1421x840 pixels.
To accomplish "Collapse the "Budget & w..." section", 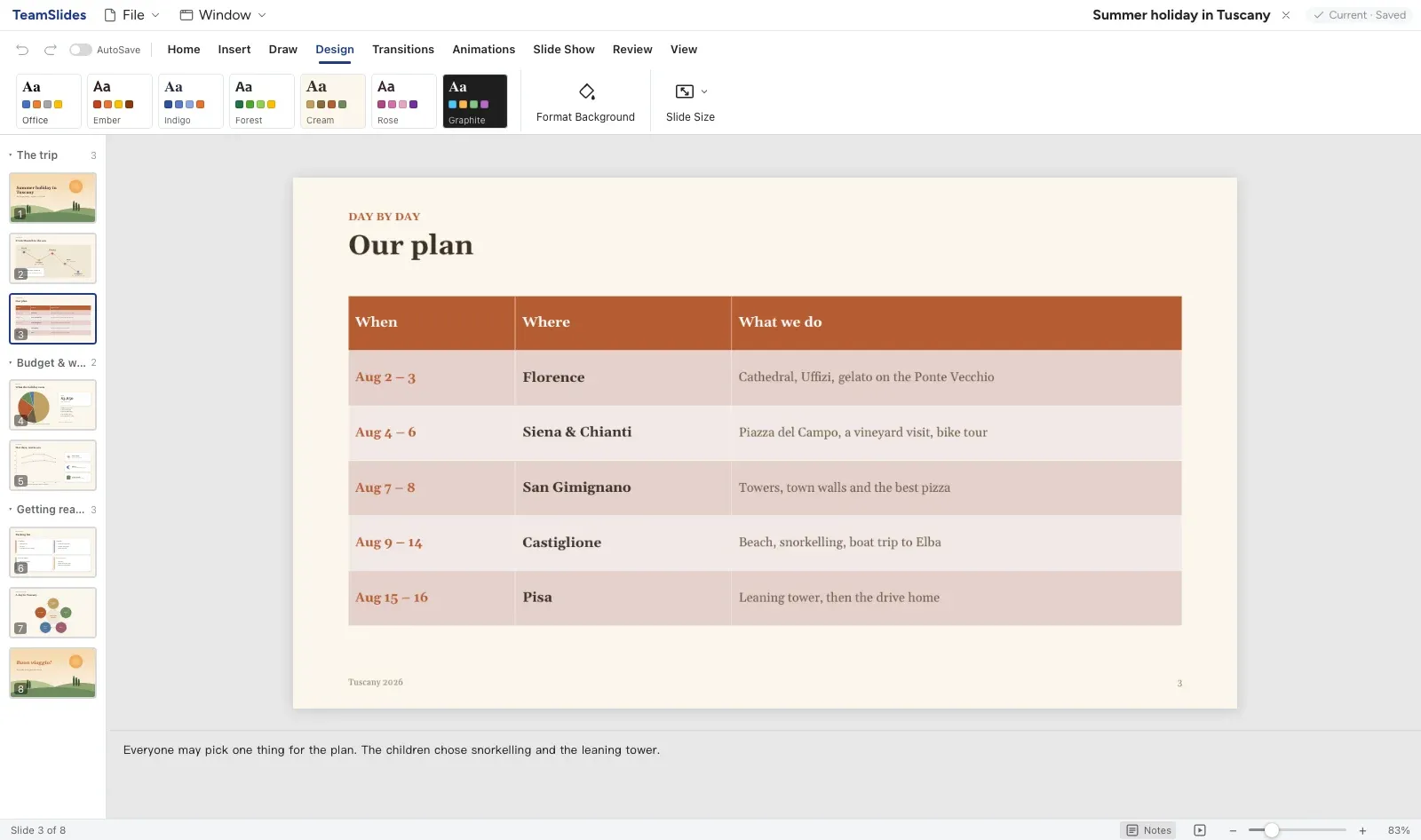I will tap(52, 363).
